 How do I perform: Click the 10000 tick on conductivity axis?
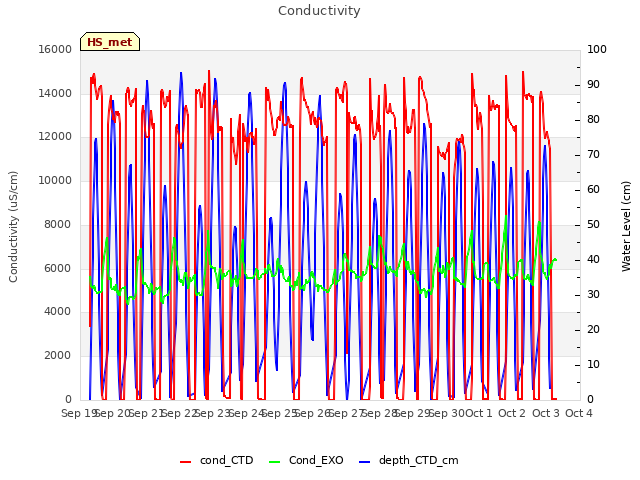pyautogui.click(x=55, y=180)
